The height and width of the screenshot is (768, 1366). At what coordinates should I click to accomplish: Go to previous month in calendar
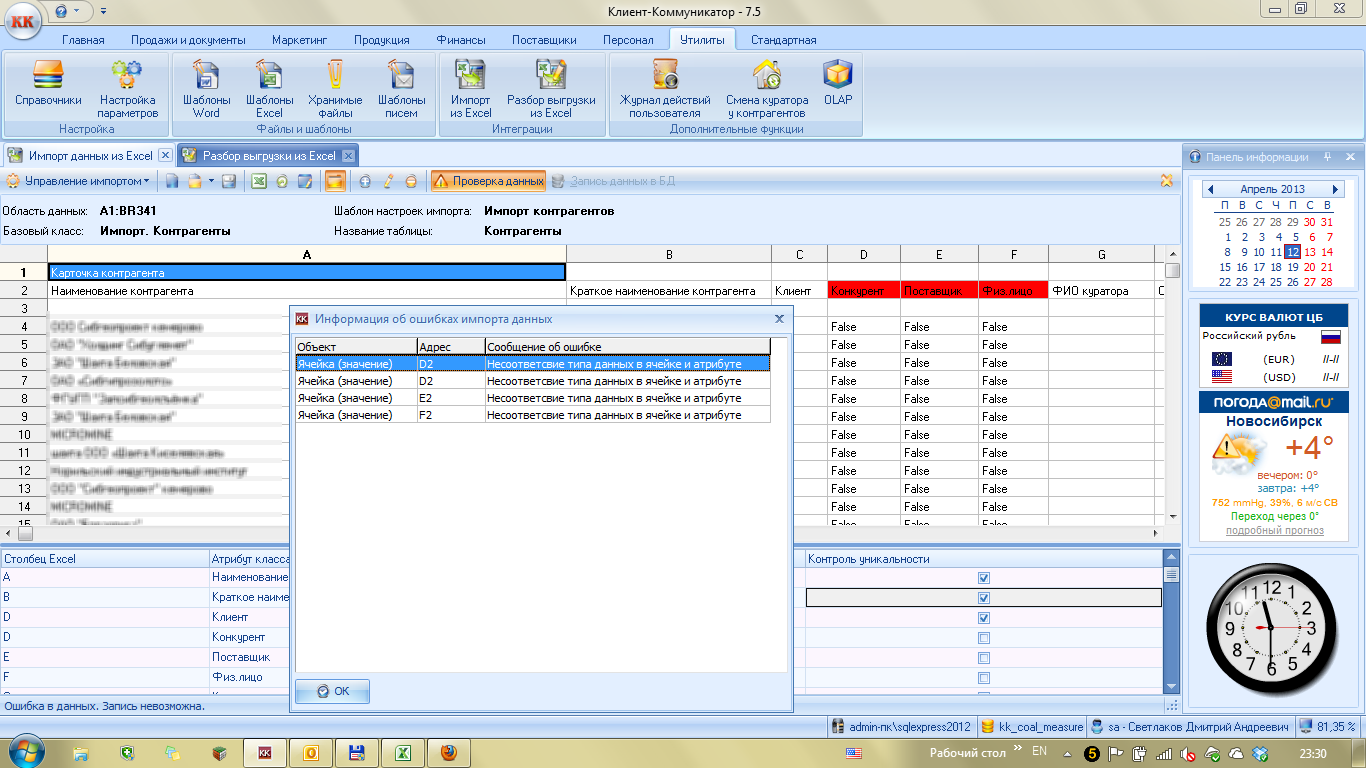[x=1210, y=189]
